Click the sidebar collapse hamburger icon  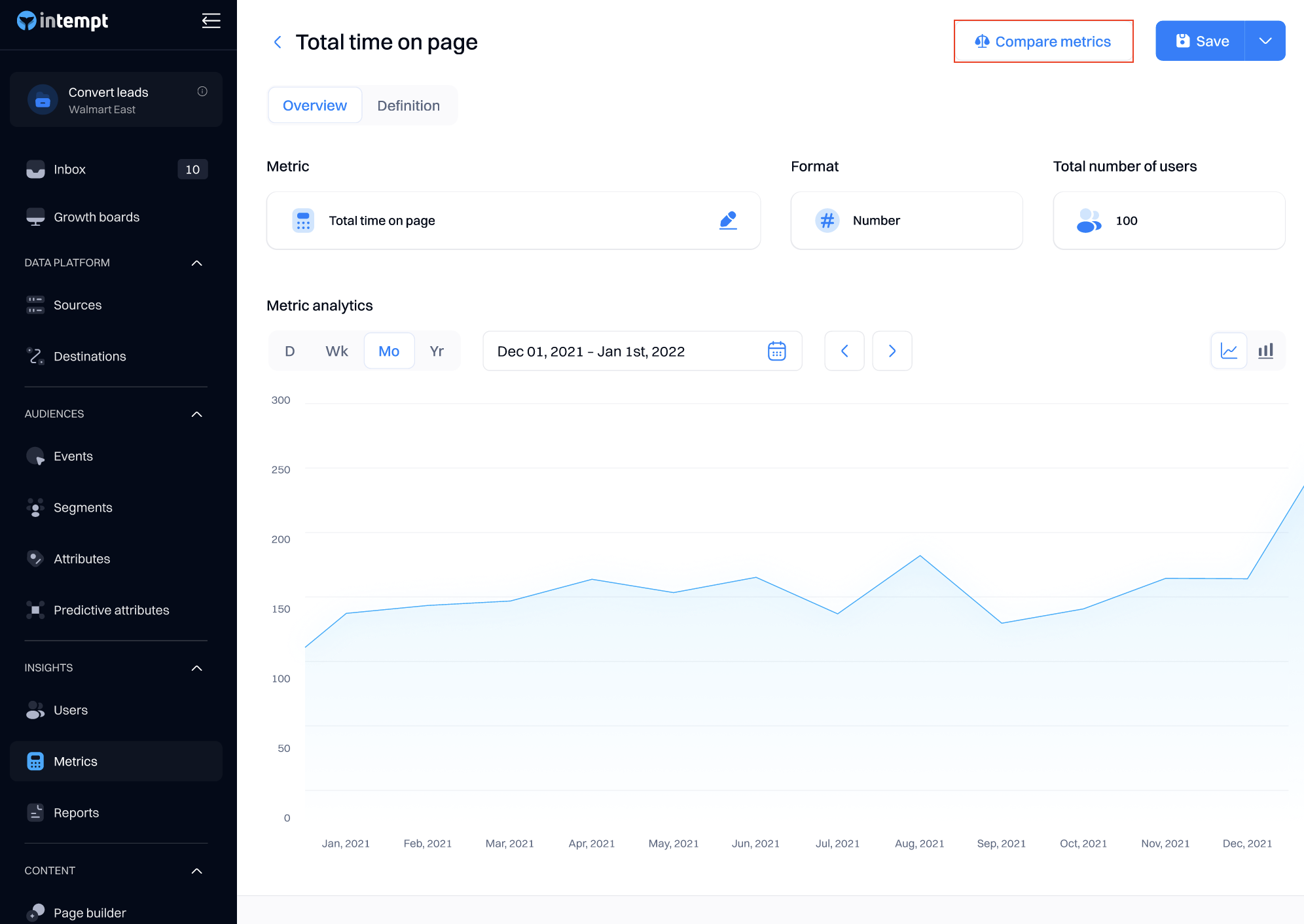pyautogui.click(x=211, y=21)
